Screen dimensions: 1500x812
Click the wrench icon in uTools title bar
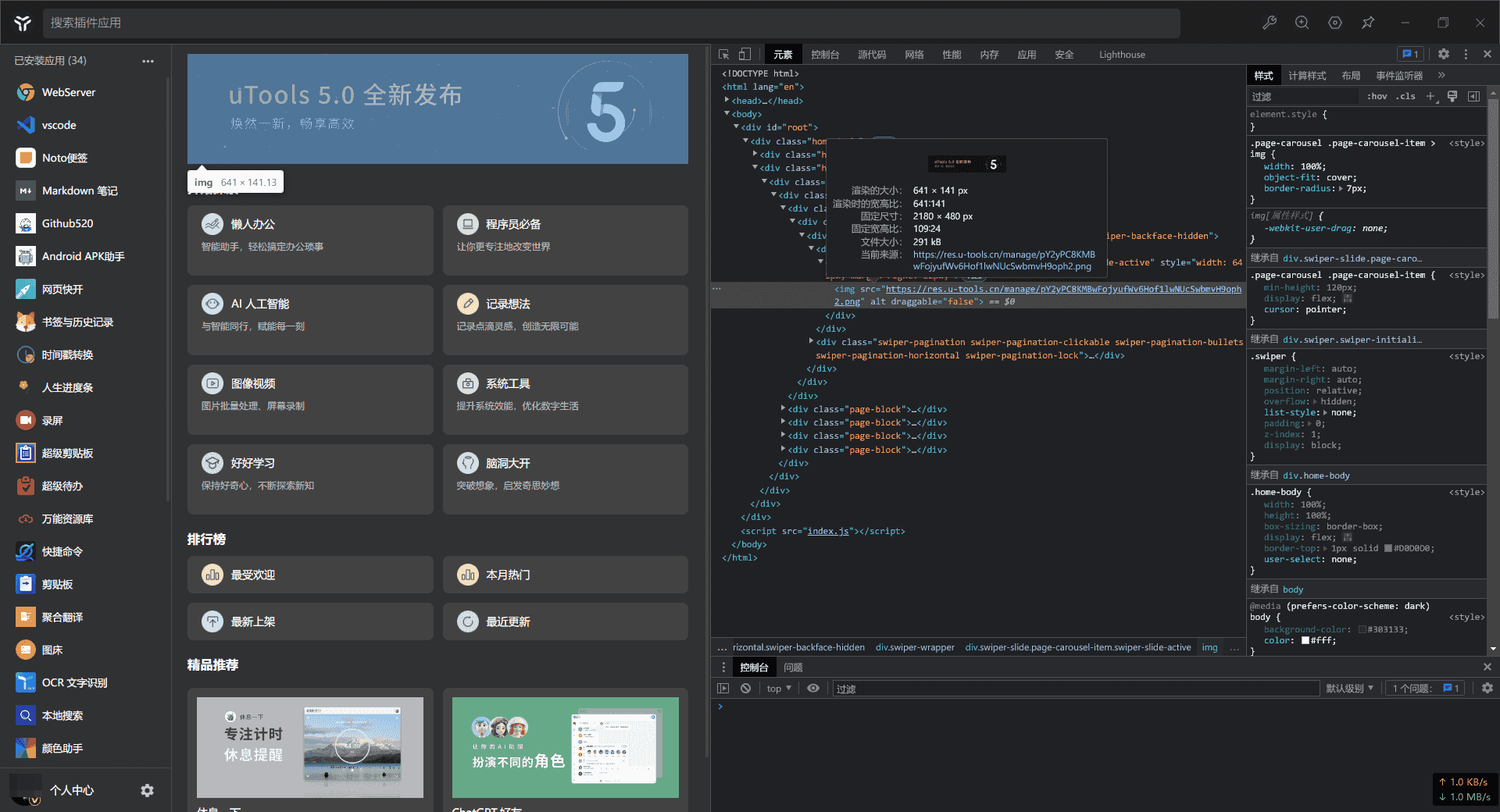click(1270, 23)
